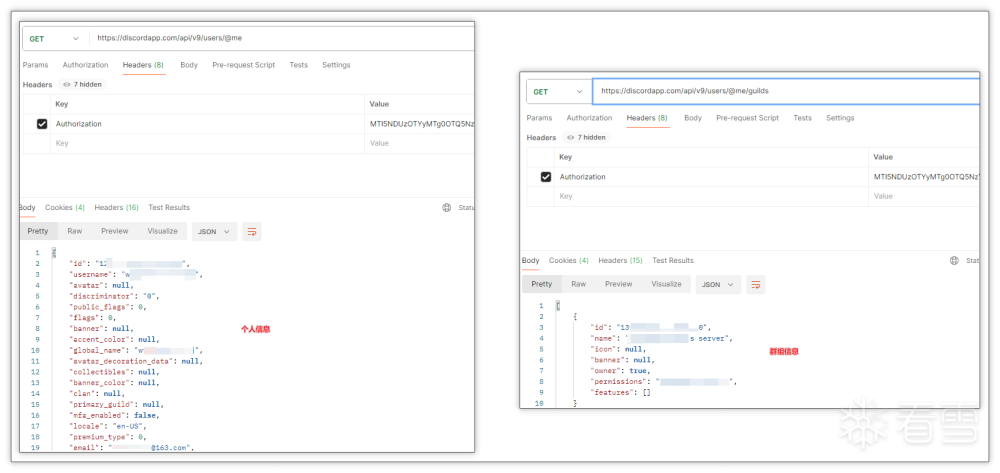Open Test Results tab in left window

tap(169, 208)
